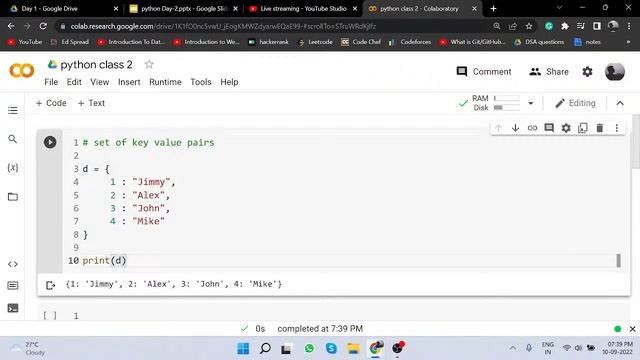Move cell up with arrow icon

[x=498, y=128]
